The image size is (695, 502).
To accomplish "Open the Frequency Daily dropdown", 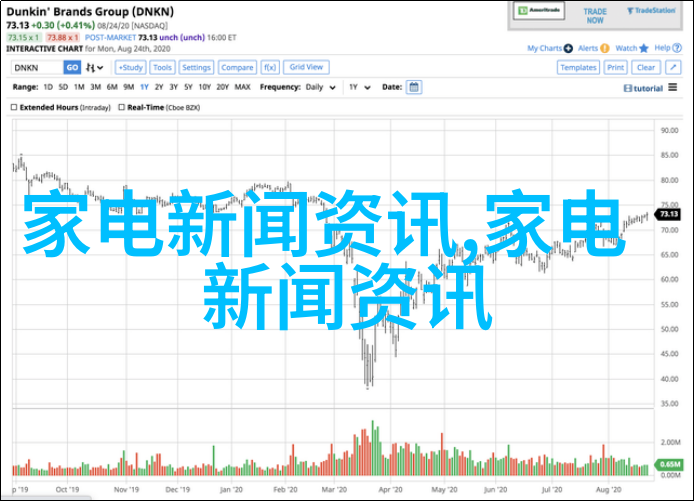I will [x=320, y=87].
